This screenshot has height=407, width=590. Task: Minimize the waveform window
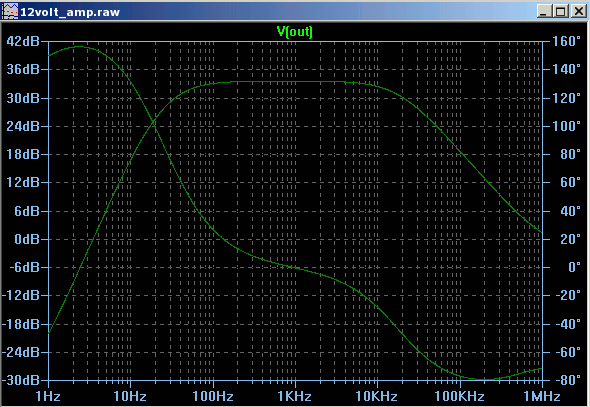pyautogui.click(x=543, y=11)
